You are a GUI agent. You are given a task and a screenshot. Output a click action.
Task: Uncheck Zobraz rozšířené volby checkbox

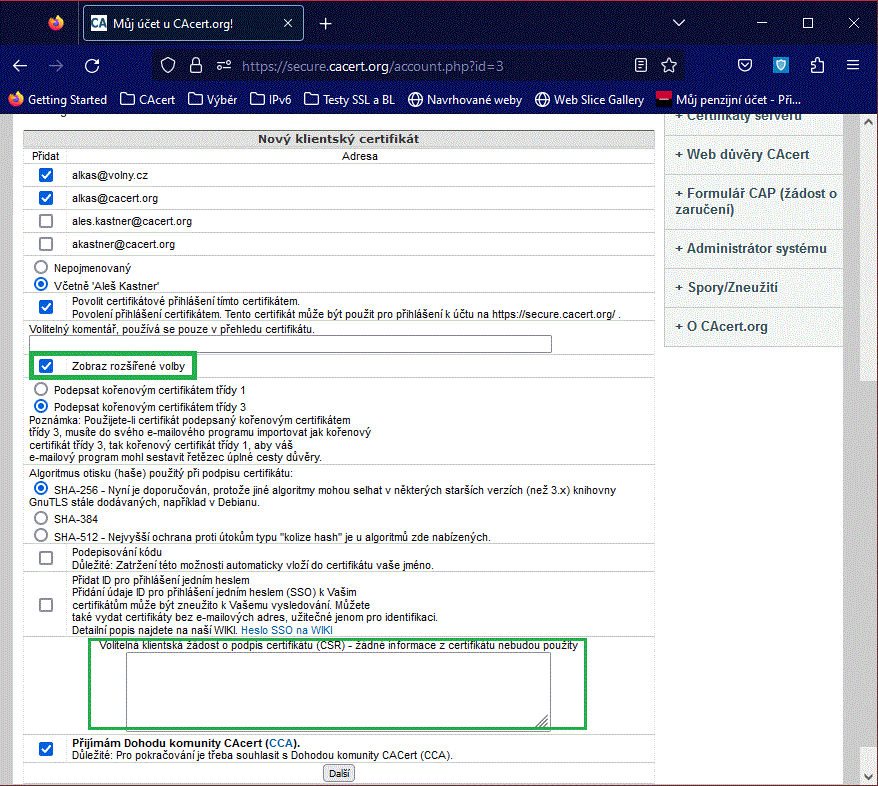[46, 366]
